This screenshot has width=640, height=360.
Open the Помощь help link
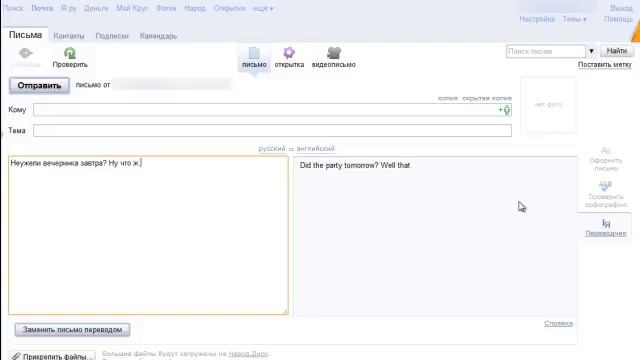pos(618,19)
